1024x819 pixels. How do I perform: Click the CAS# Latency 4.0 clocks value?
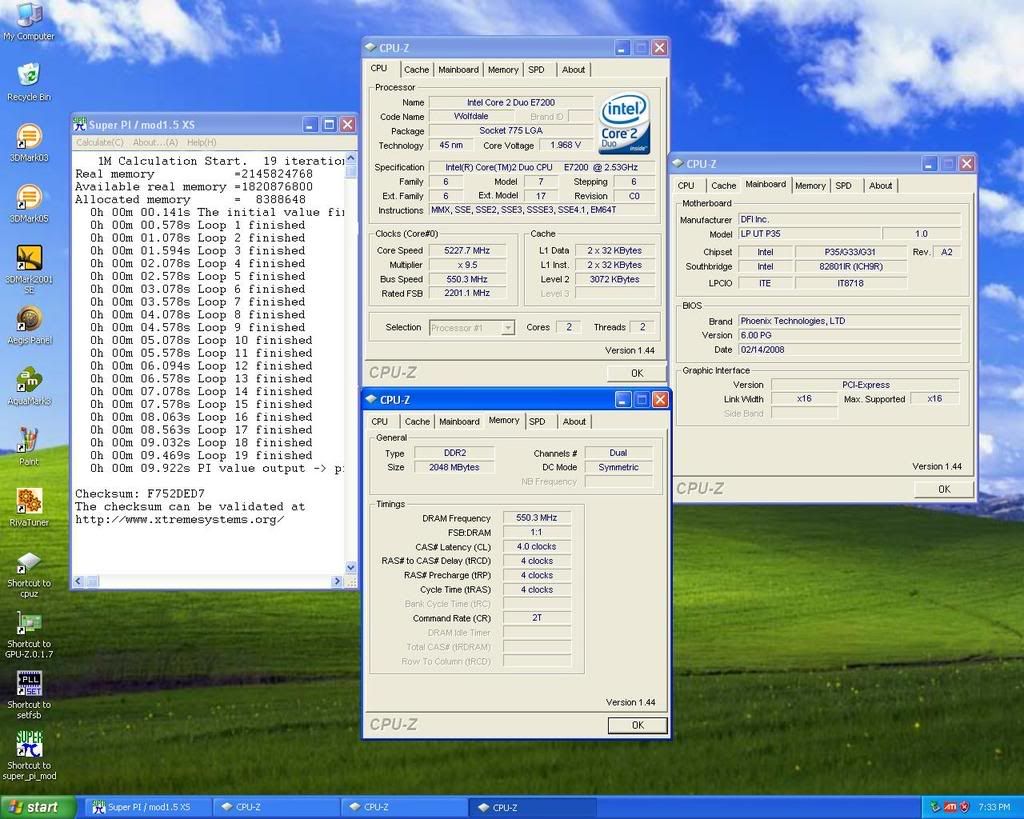[536, 547]
